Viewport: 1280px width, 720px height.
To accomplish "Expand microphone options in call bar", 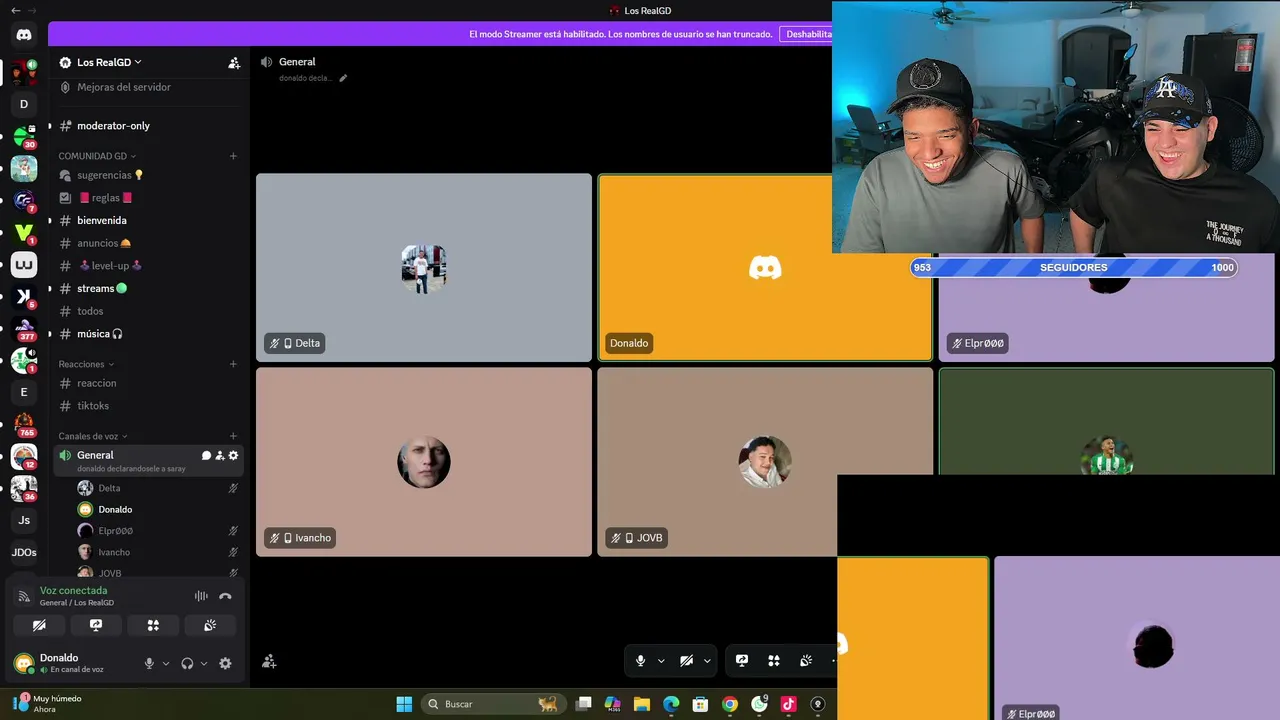I will [661, 660].
